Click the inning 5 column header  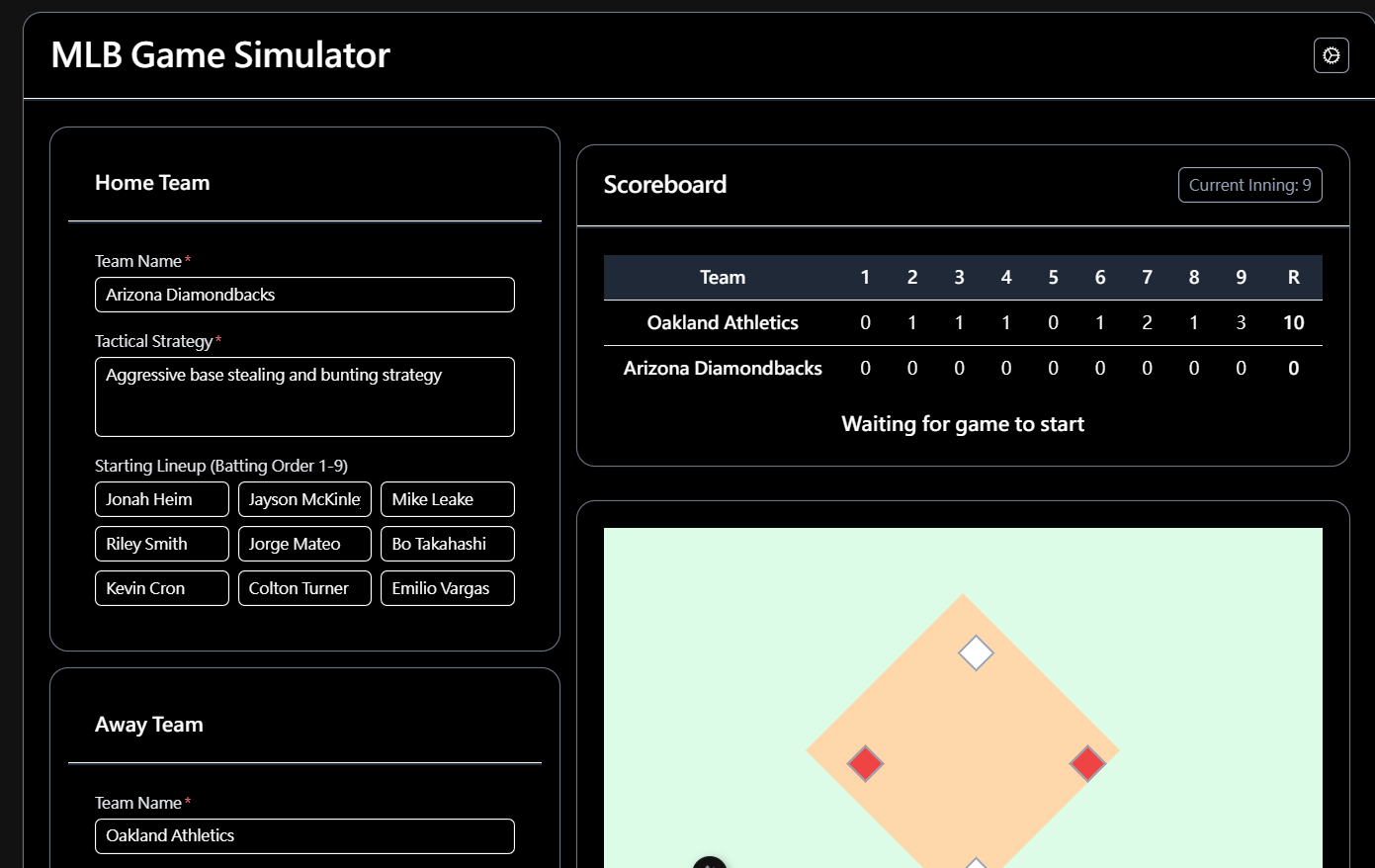(x=1053, y=278)
